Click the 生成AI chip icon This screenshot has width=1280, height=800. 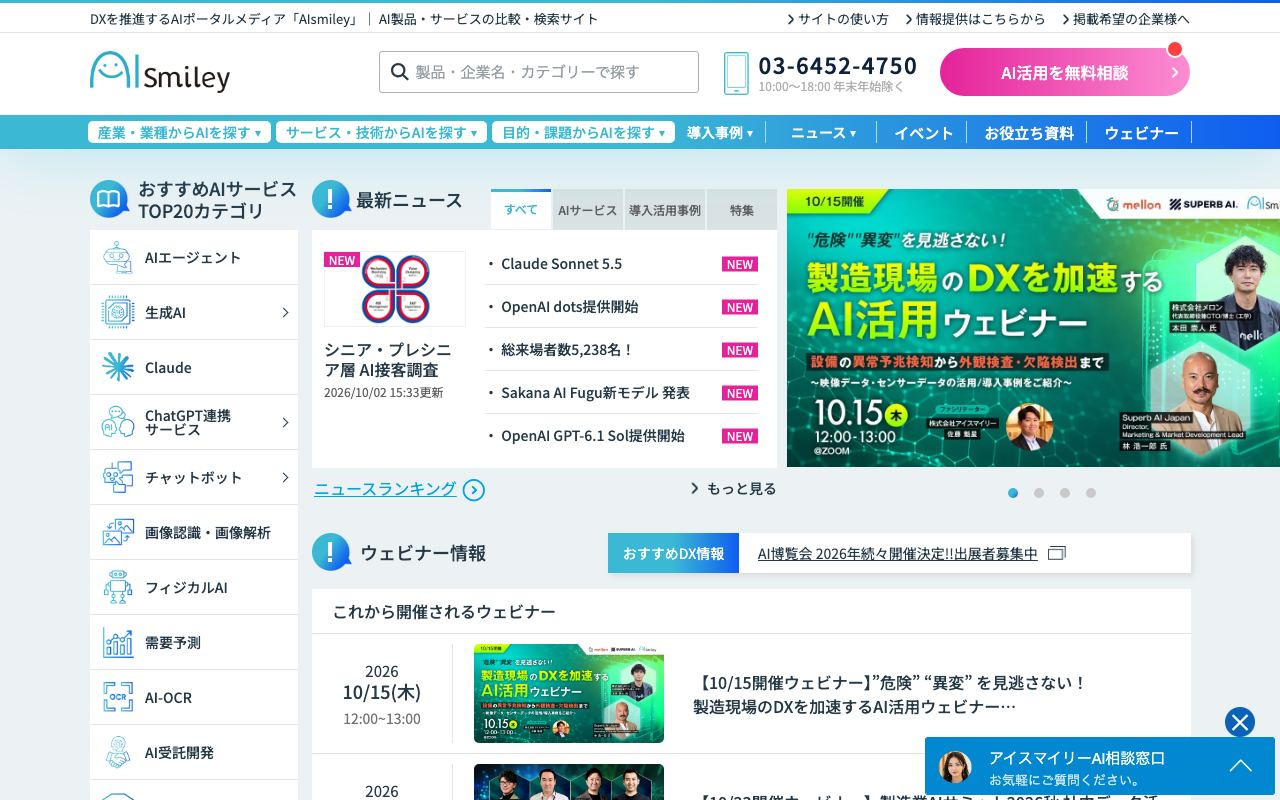(118, 312)
